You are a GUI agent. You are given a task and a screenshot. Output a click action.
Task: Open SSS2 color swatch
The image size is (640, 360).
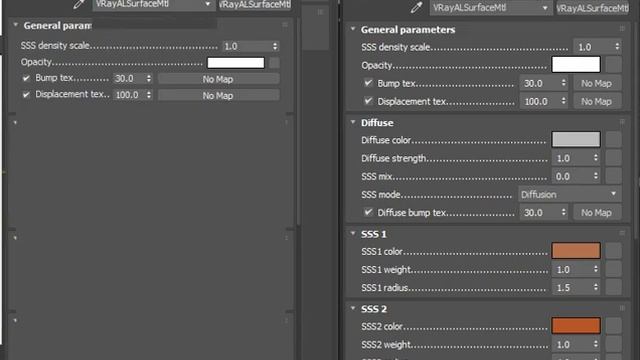(x=576, y=325)
